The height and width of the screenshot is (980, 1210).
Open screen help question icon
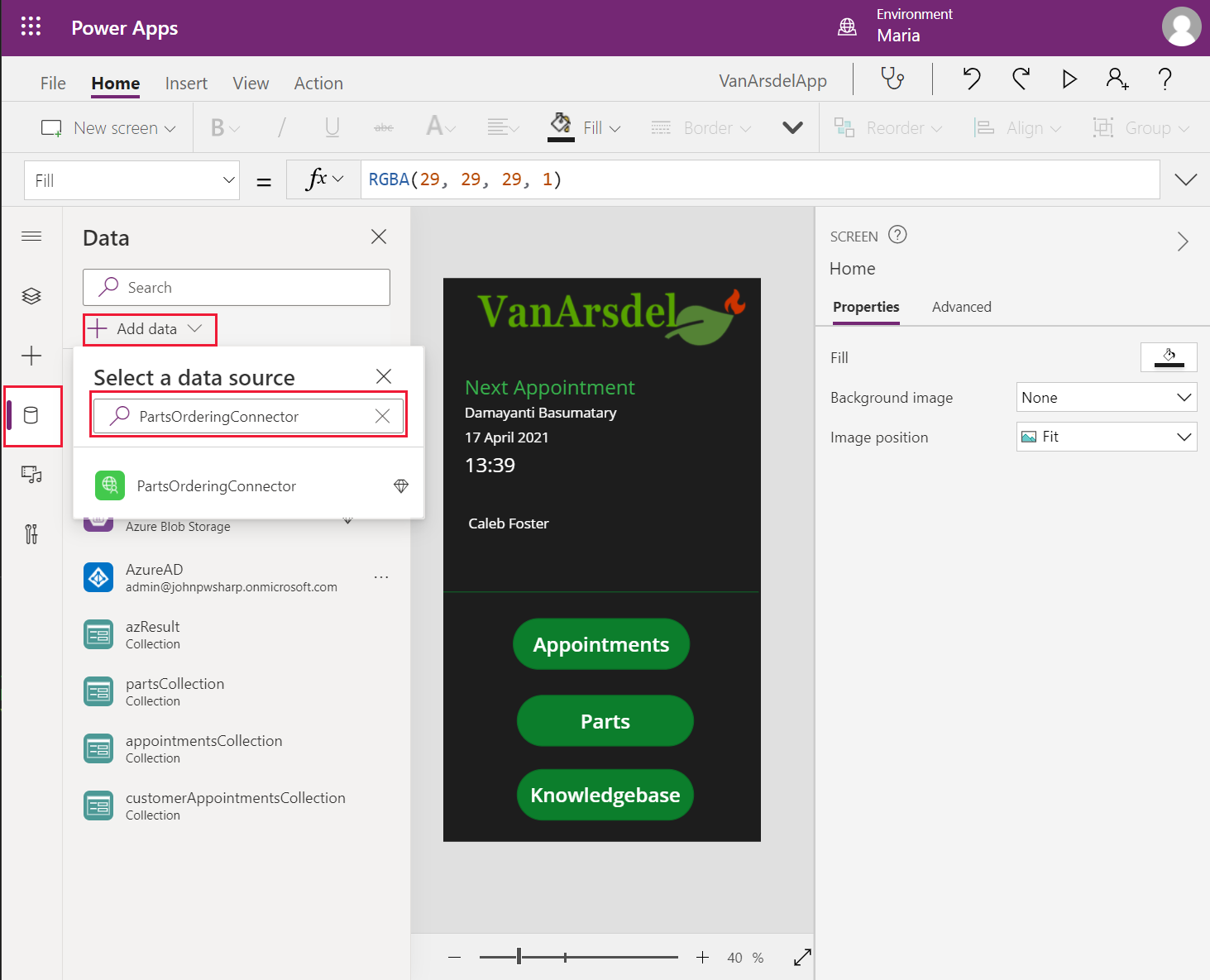pos(897,235)
